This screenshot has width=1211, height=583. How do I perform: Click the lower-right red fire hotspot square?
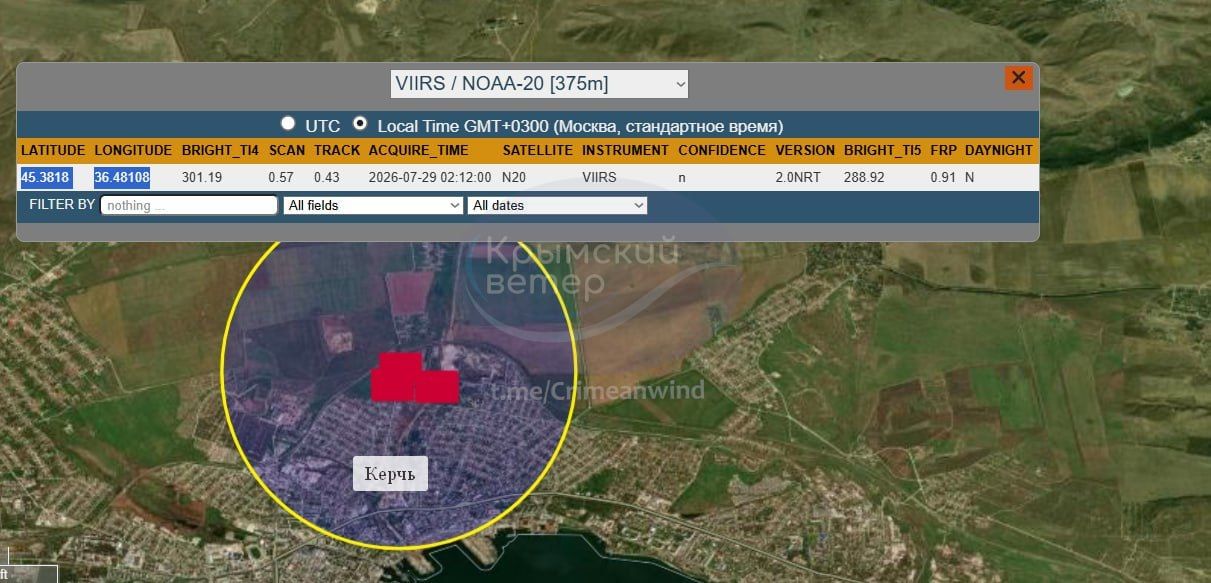[436, 387]
